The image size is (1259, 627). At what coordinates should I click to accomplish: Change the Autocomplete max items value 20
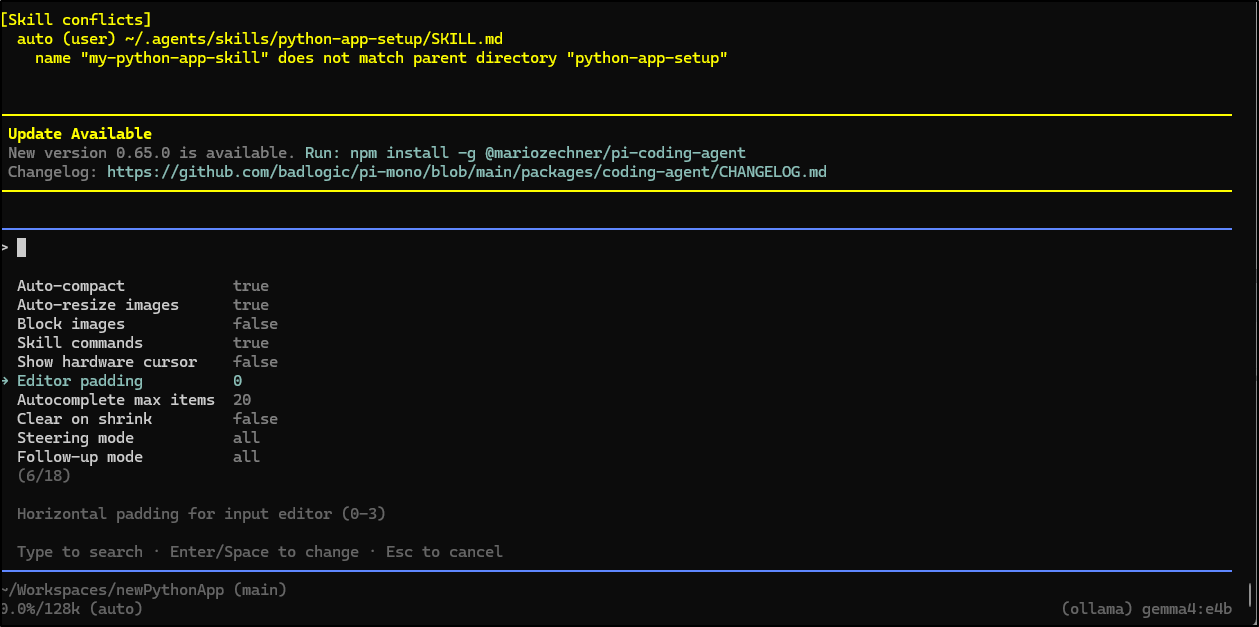tap(241, 400)
